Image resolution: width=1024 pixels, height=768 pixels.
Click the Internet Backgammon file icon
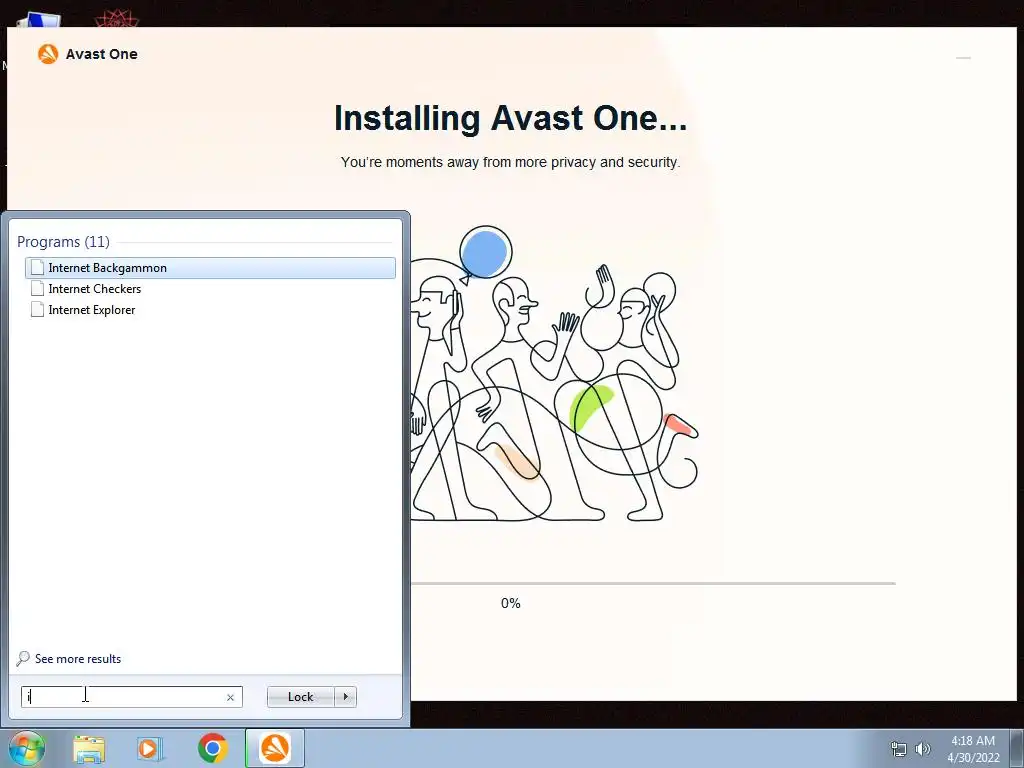click(x=37, y=268)
